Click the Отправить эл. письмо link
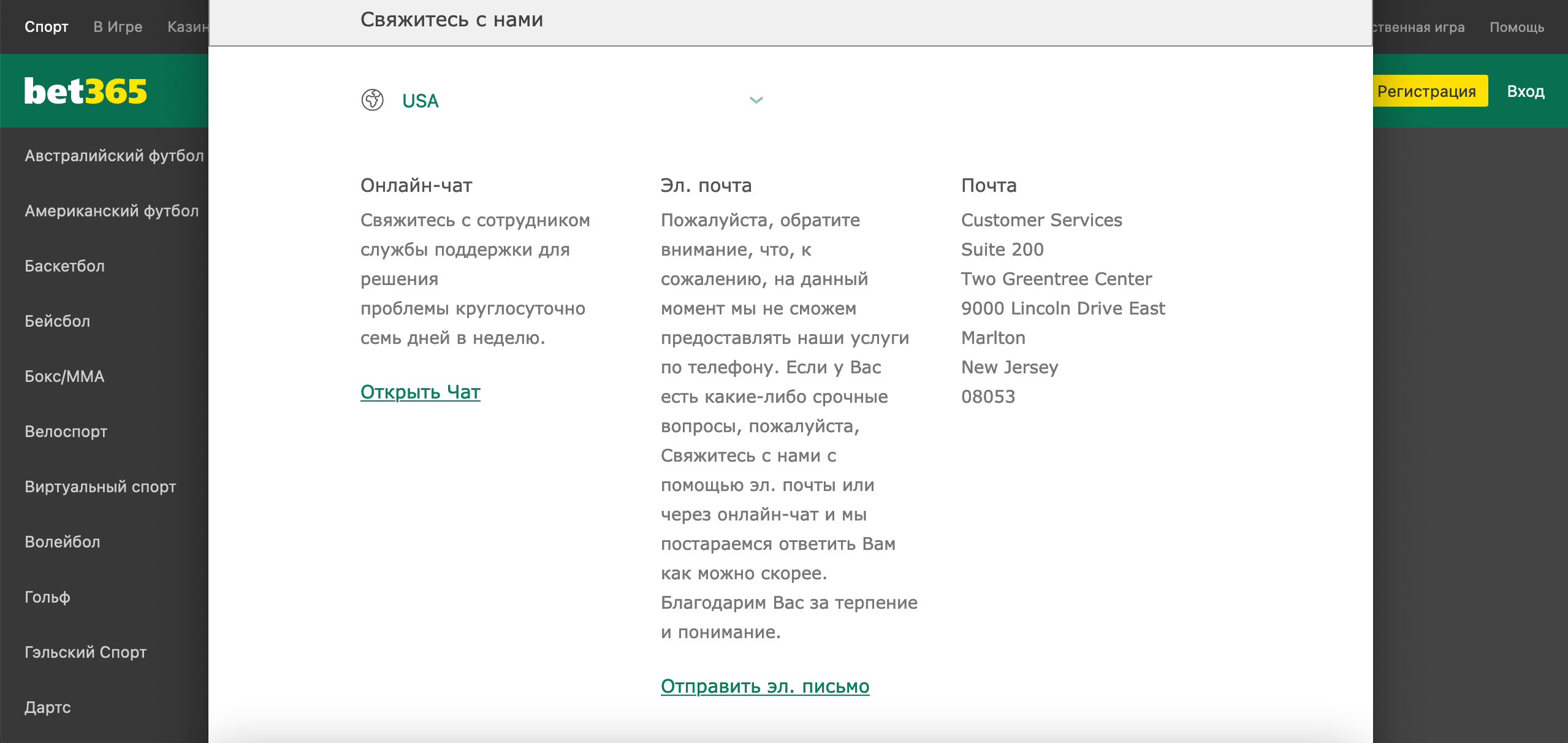Image resolution: width=1568 pixels, height=743 pixels. (765, 686)
